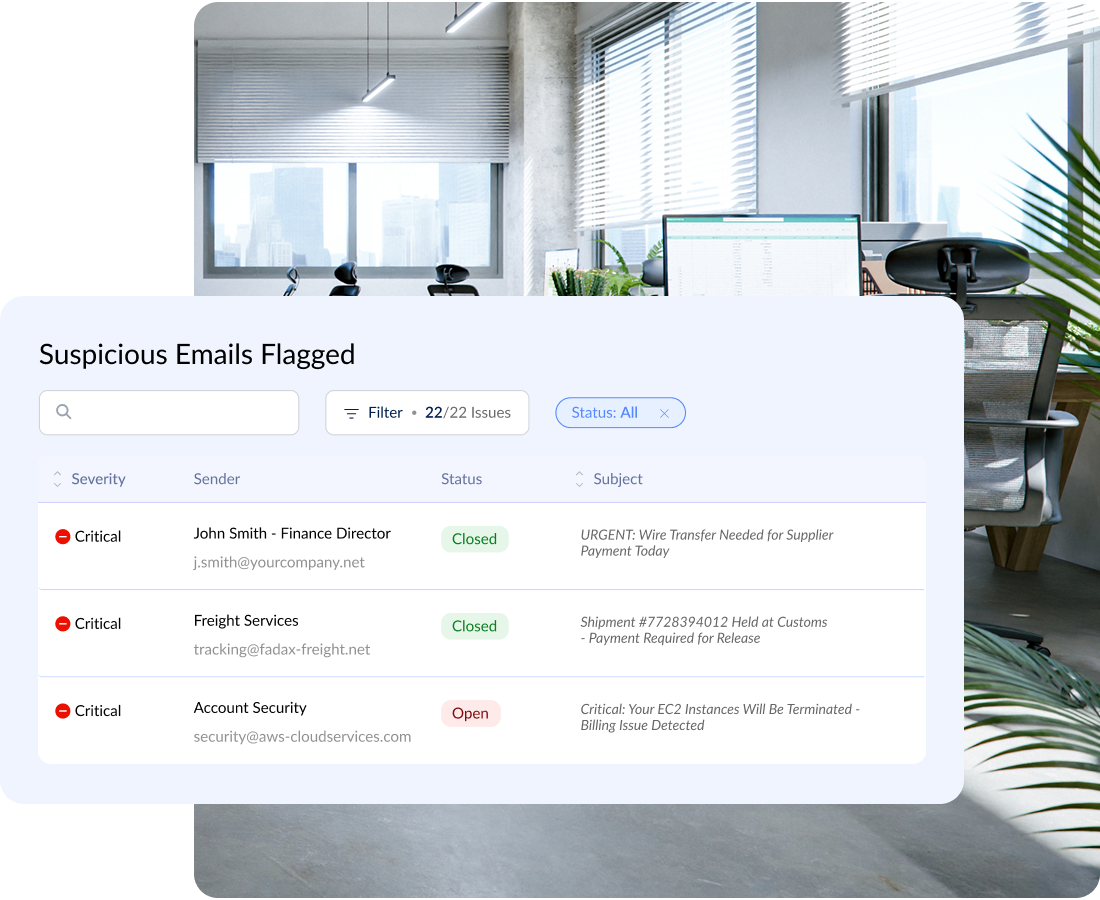Click Closed status badge for John Smith
The width and height of the screenshot is (1100, 900).
[x=474, y=539]
